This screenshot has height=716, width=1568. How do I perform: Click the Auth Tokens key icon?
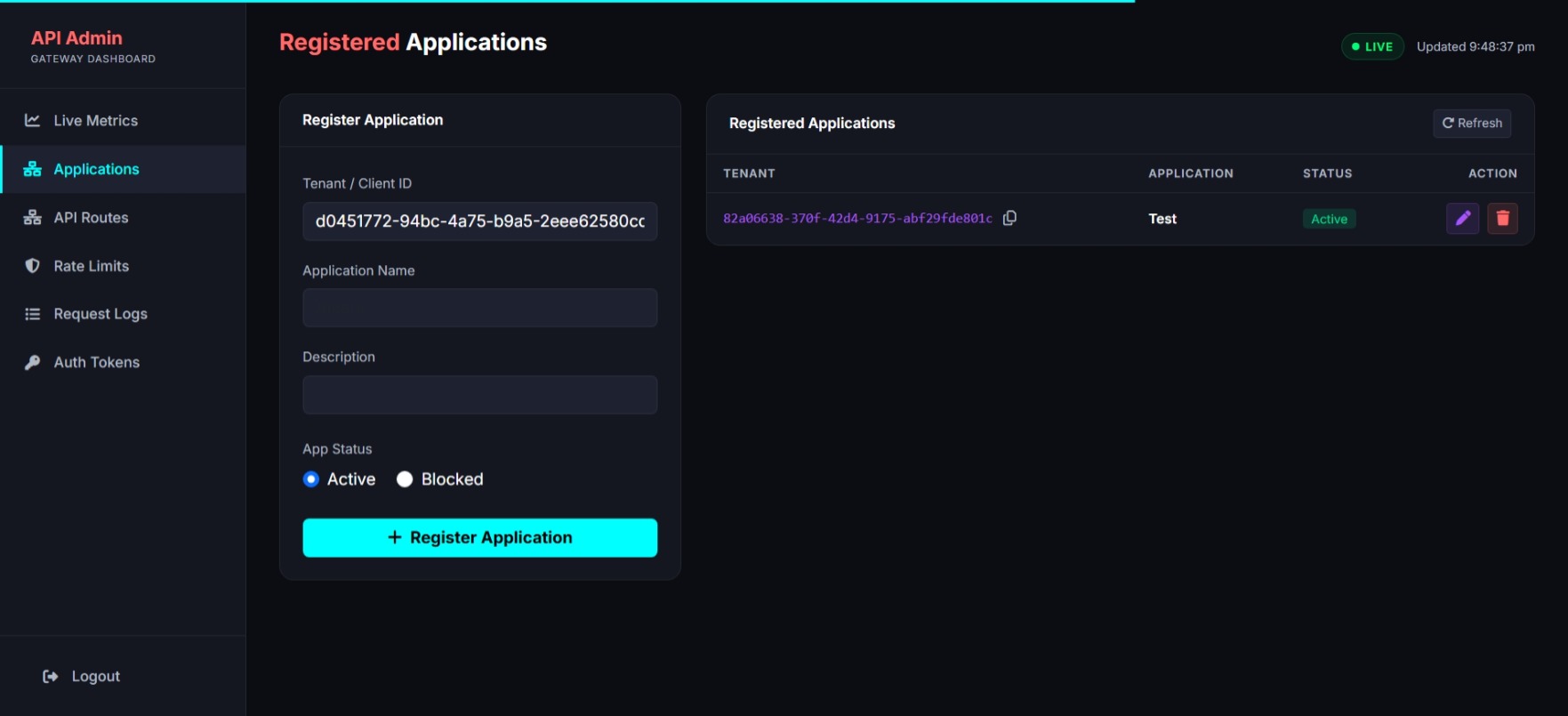(x=32, y=362)
